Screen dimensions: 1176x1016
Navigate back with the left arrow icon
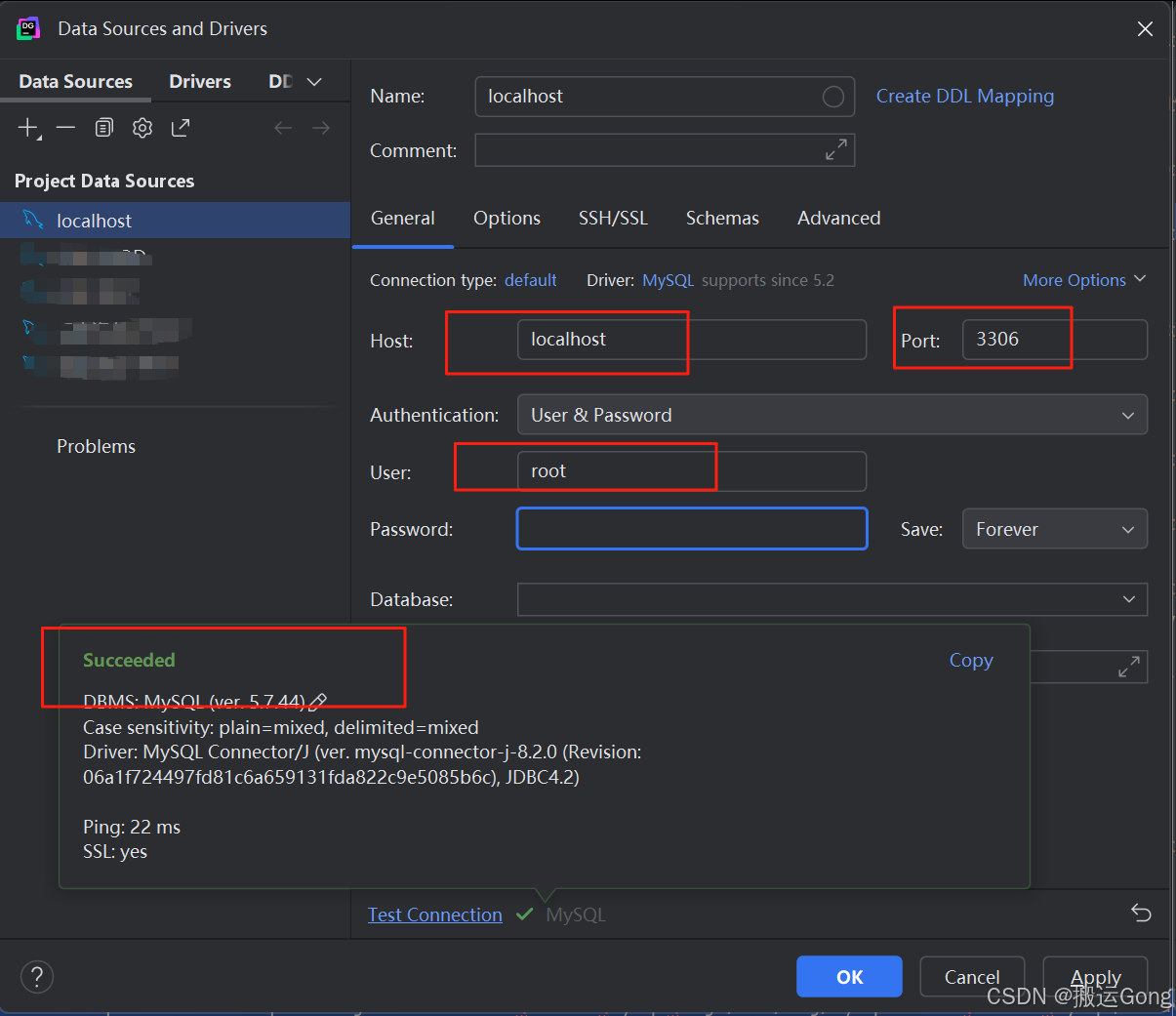(283, 128)
